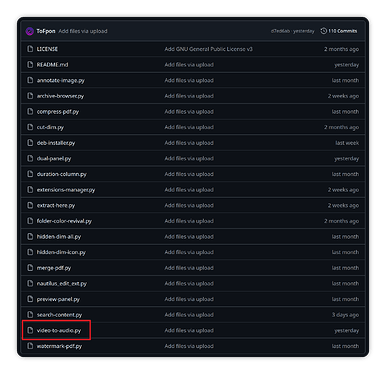The width and height of the screenshot is (386, 374).
Task: Open latest commit hash d7ed6ab
Action: pyautogui.click(x=280, y=31)
